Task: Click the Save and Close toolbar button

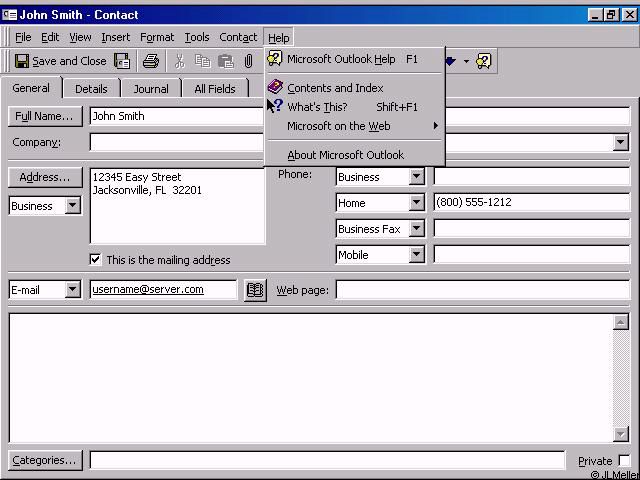Action: click(60, 61)
